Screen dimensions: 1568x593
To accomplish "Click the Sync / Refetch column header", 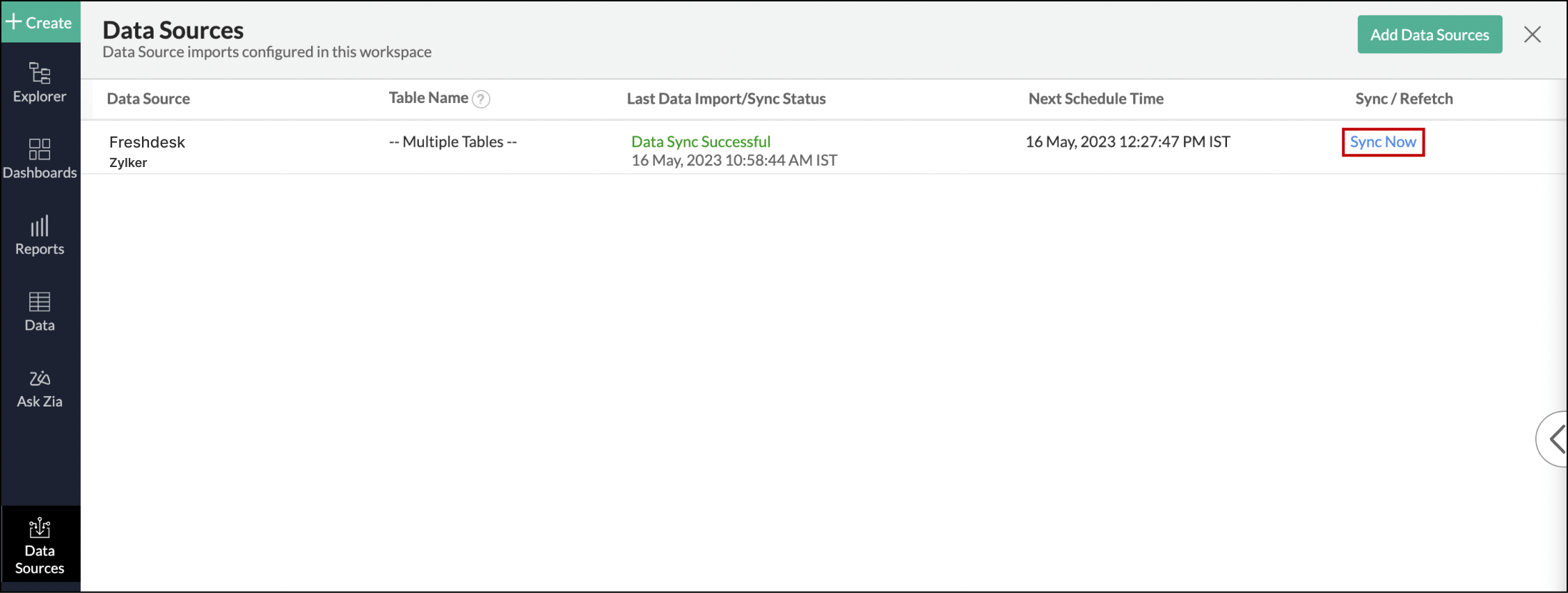I will [1403, 99].
